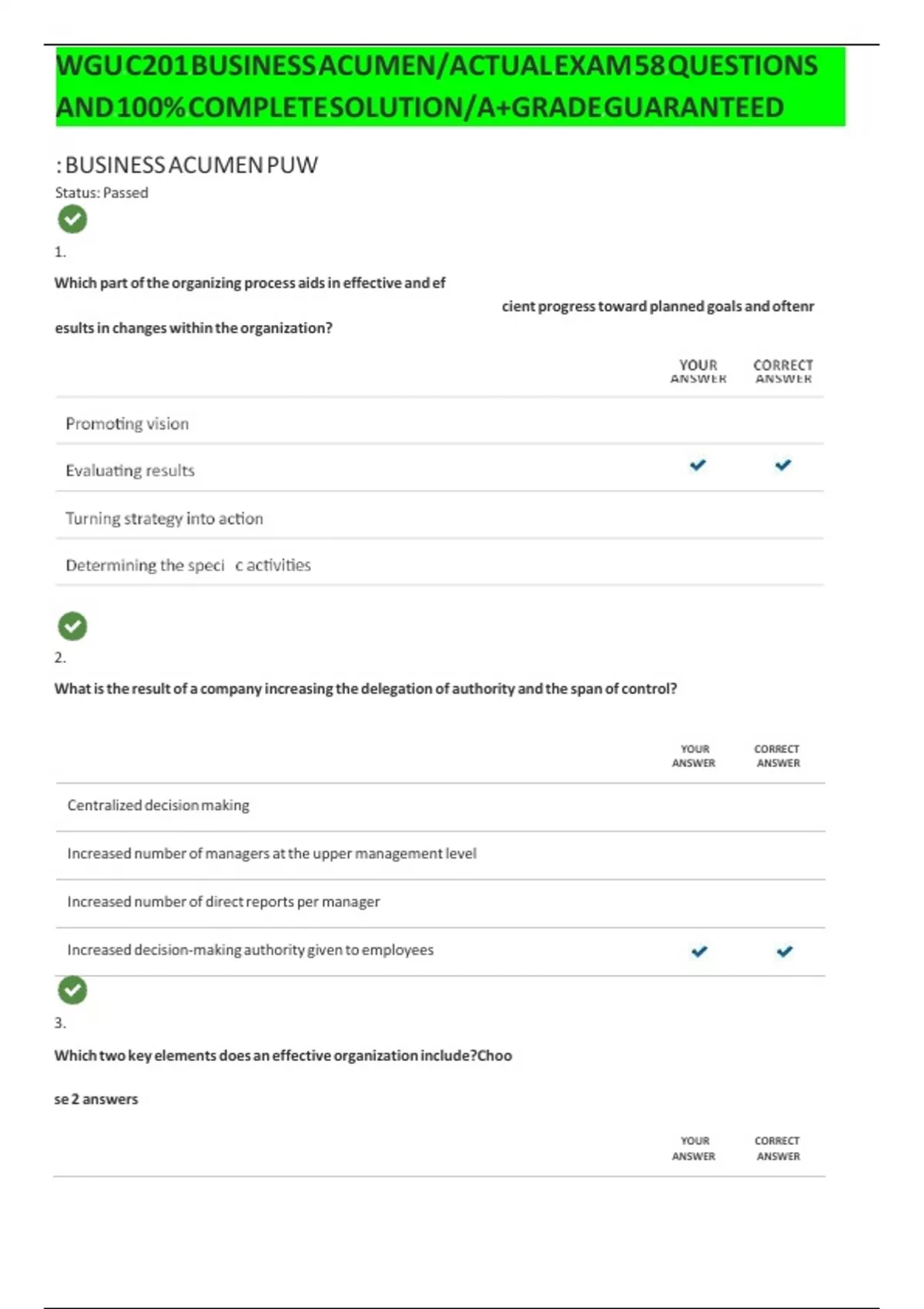Click Your Answer checkmark for Evaluating results
Viewport: 924px width, 1309px height.
[x=698, y=465]
